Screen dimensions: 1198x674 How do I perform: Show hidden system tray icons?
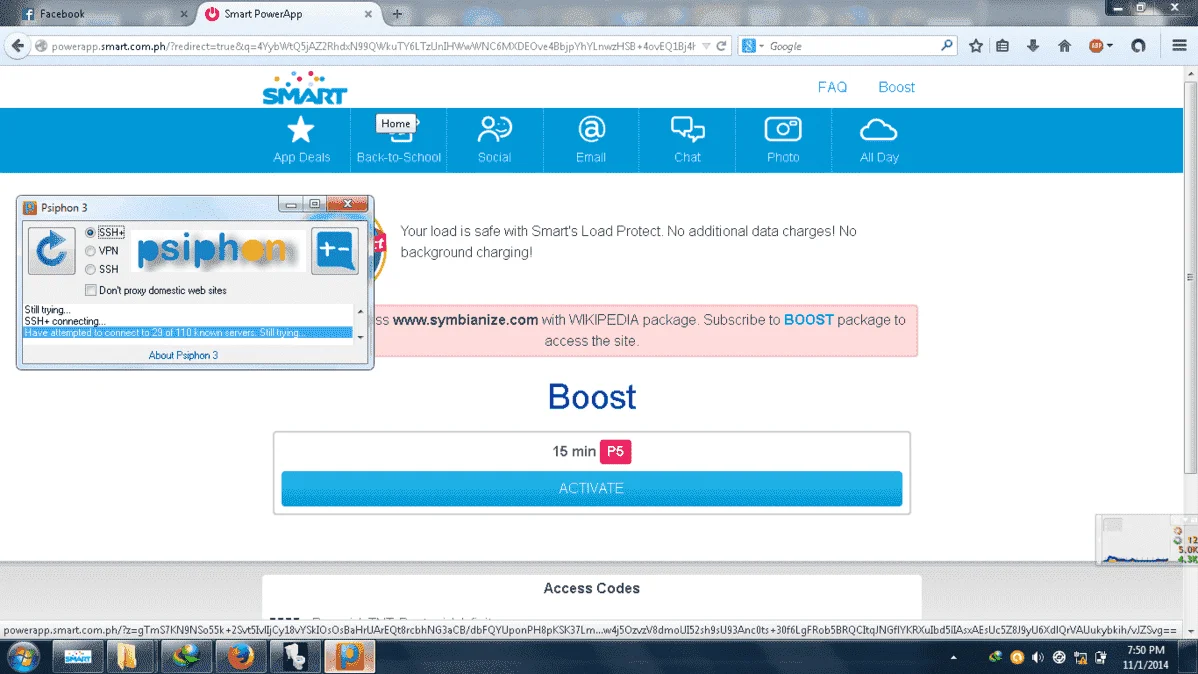point(954,657)
